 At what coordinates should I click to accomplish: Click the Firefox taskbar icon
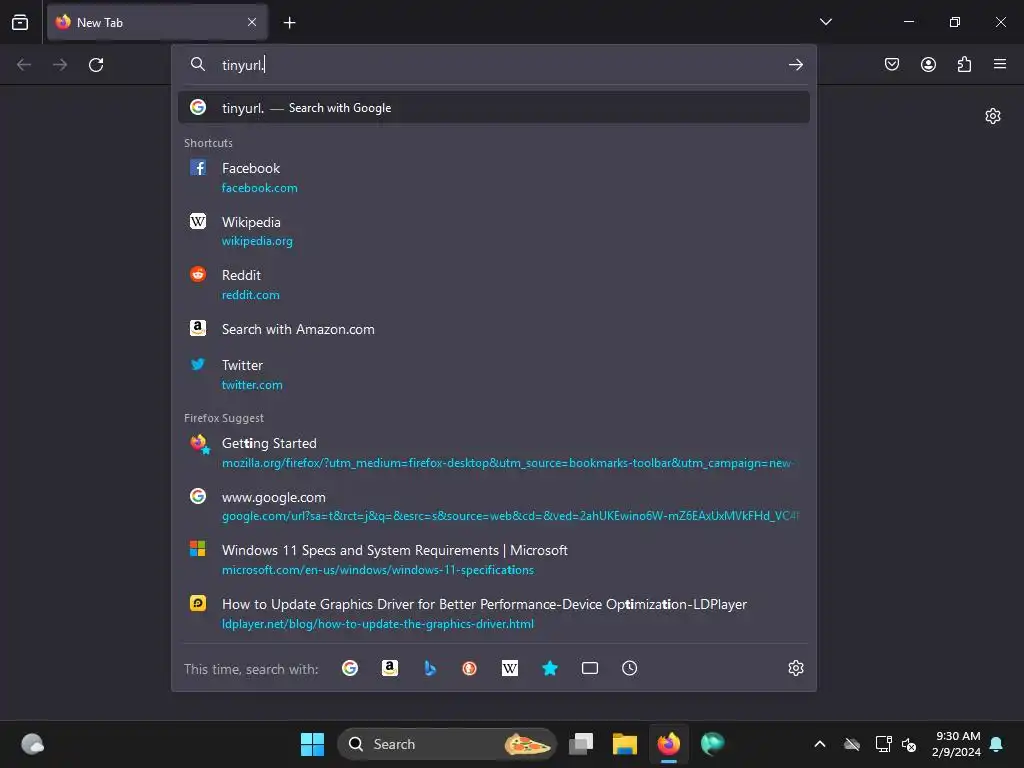pos(668,744)
